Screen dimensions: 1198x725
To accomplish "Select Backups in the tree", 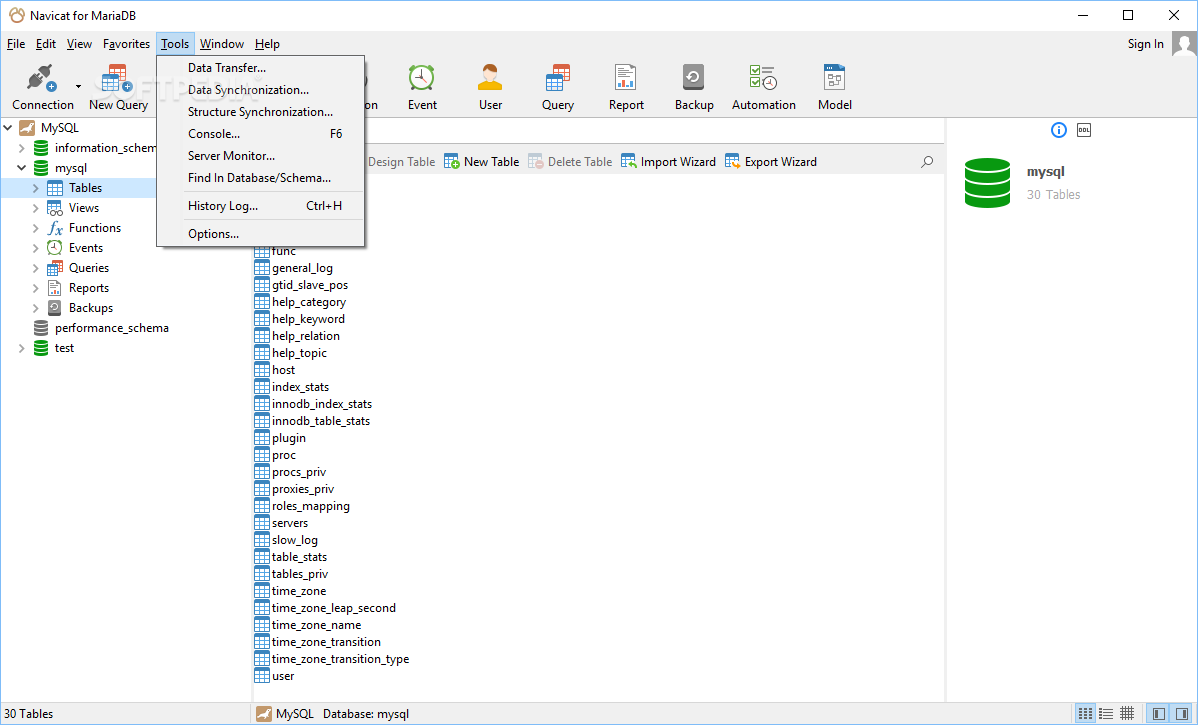I will pos(91,308).
